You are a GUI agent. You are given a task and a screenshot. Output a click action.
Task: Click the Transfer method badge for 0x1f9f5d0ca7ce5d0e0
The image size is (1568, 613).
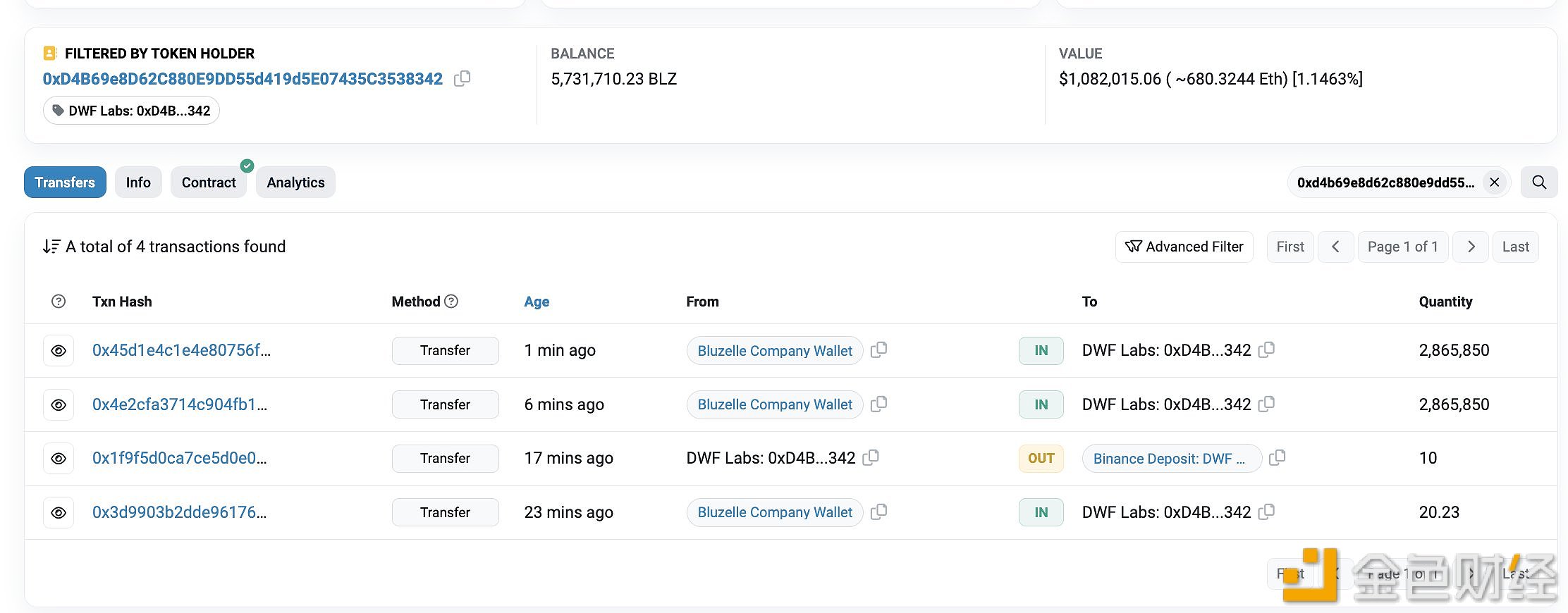pos(445,458)
